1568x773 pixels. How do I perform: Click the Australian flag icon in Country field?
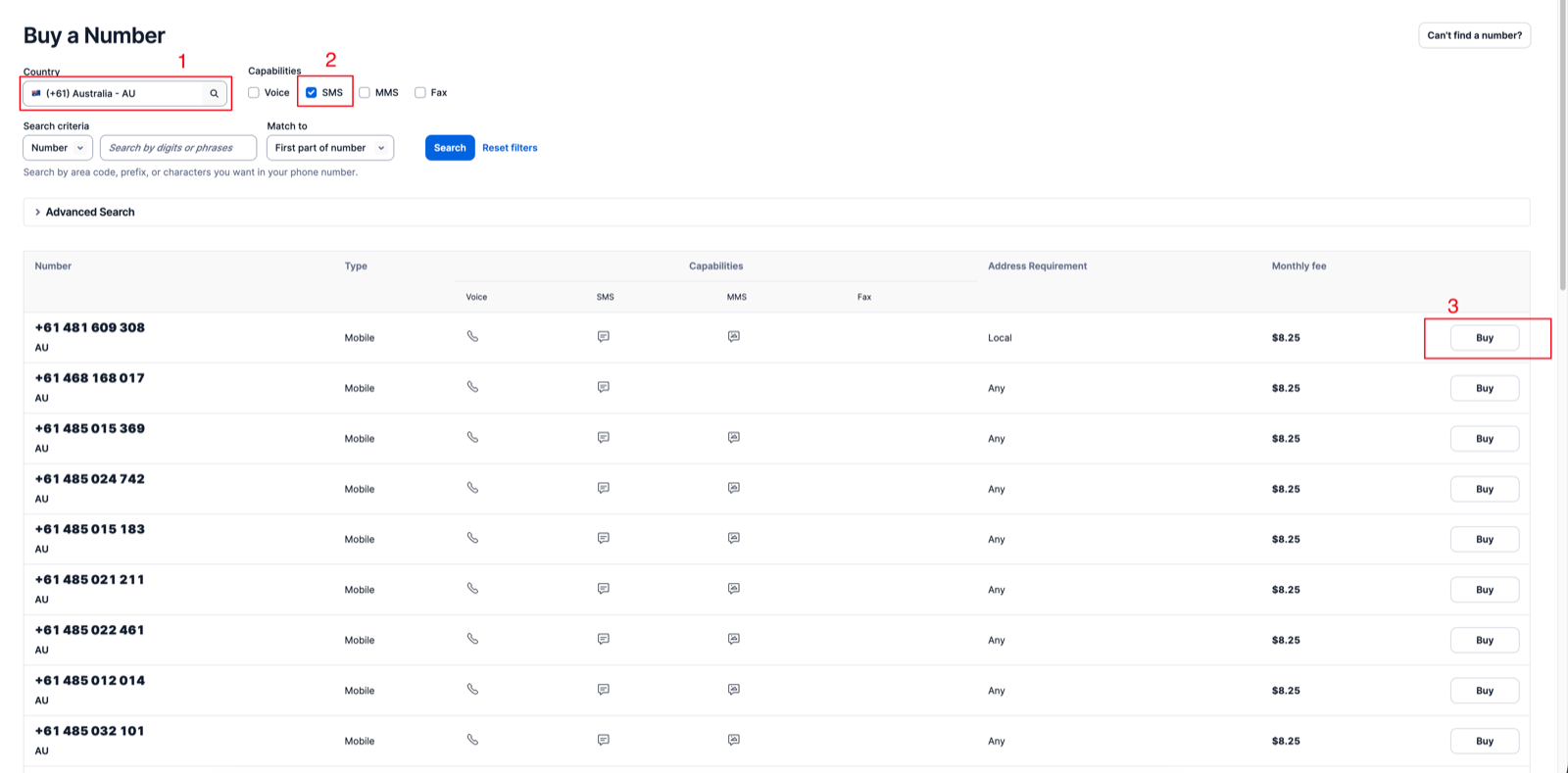pyautogui.click(x=36, y=93)
